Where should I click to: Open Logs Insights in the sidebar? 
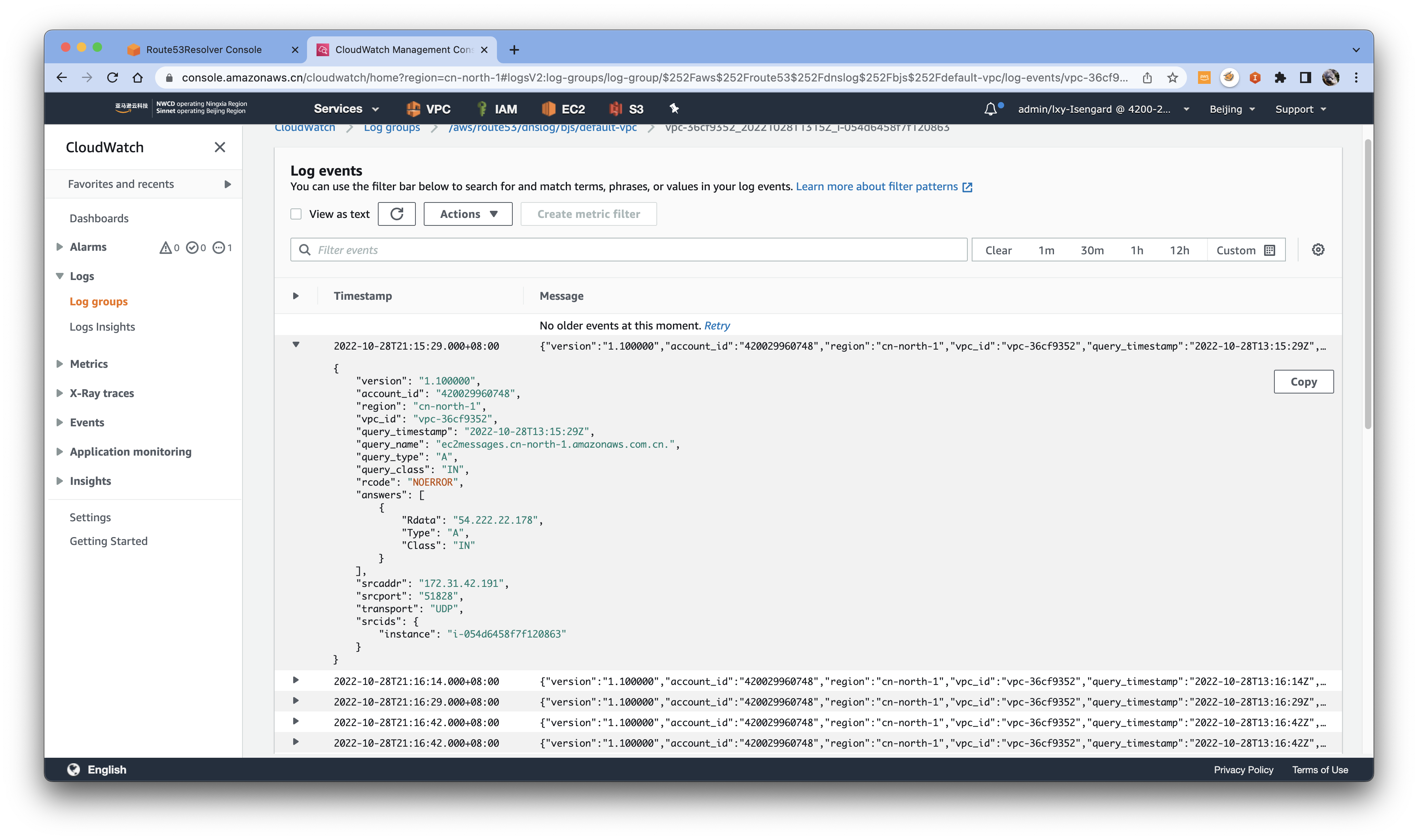point(102,327)
